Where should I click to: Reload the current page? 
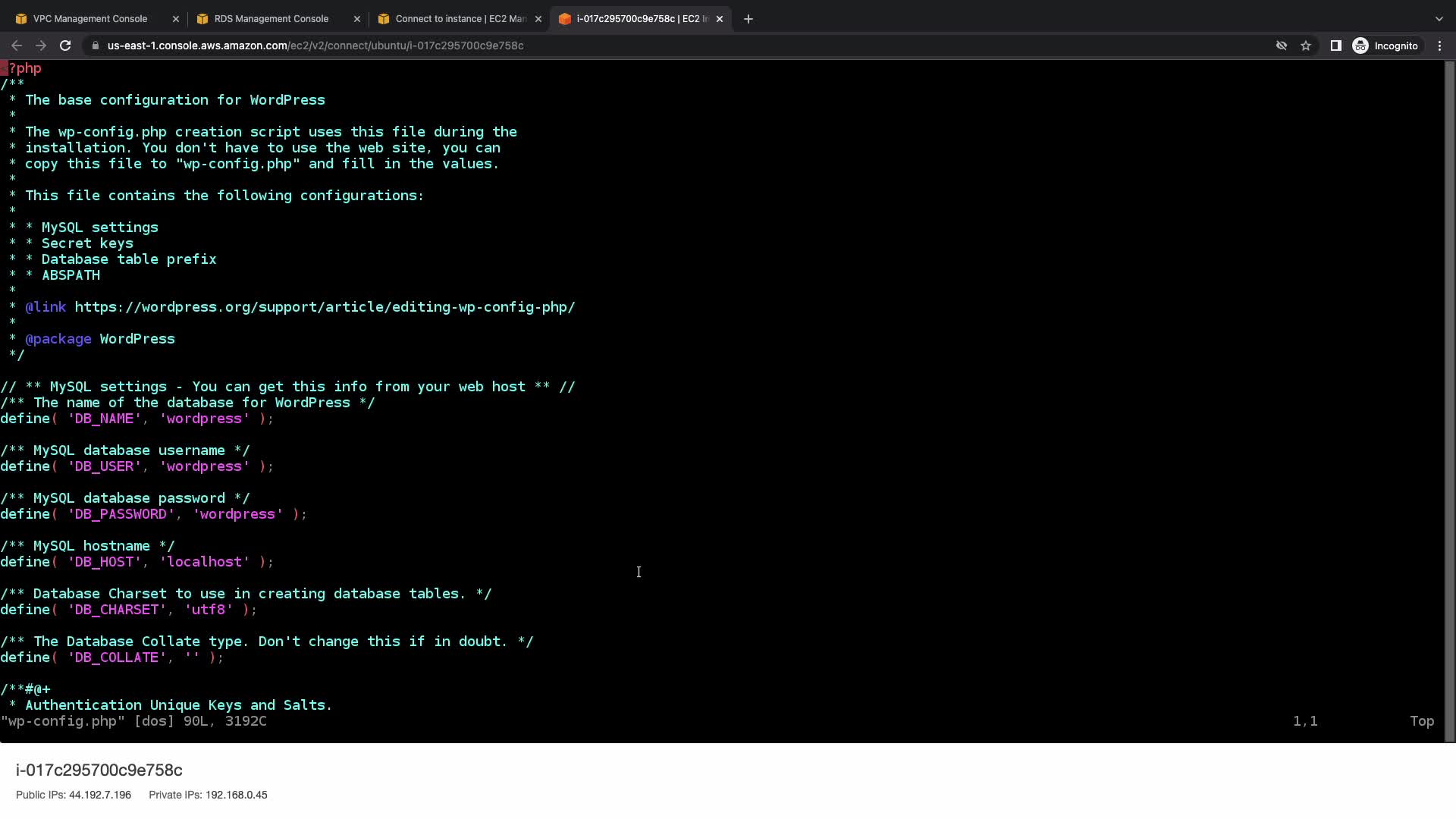coord(65,45)
